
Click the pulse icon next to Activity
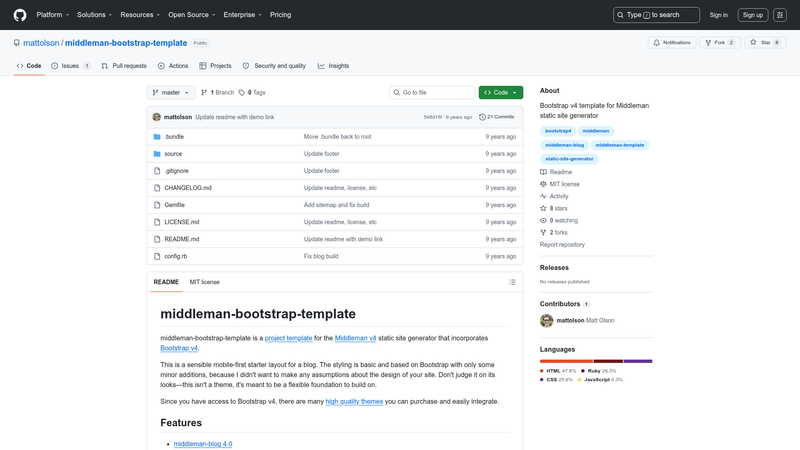543,196
